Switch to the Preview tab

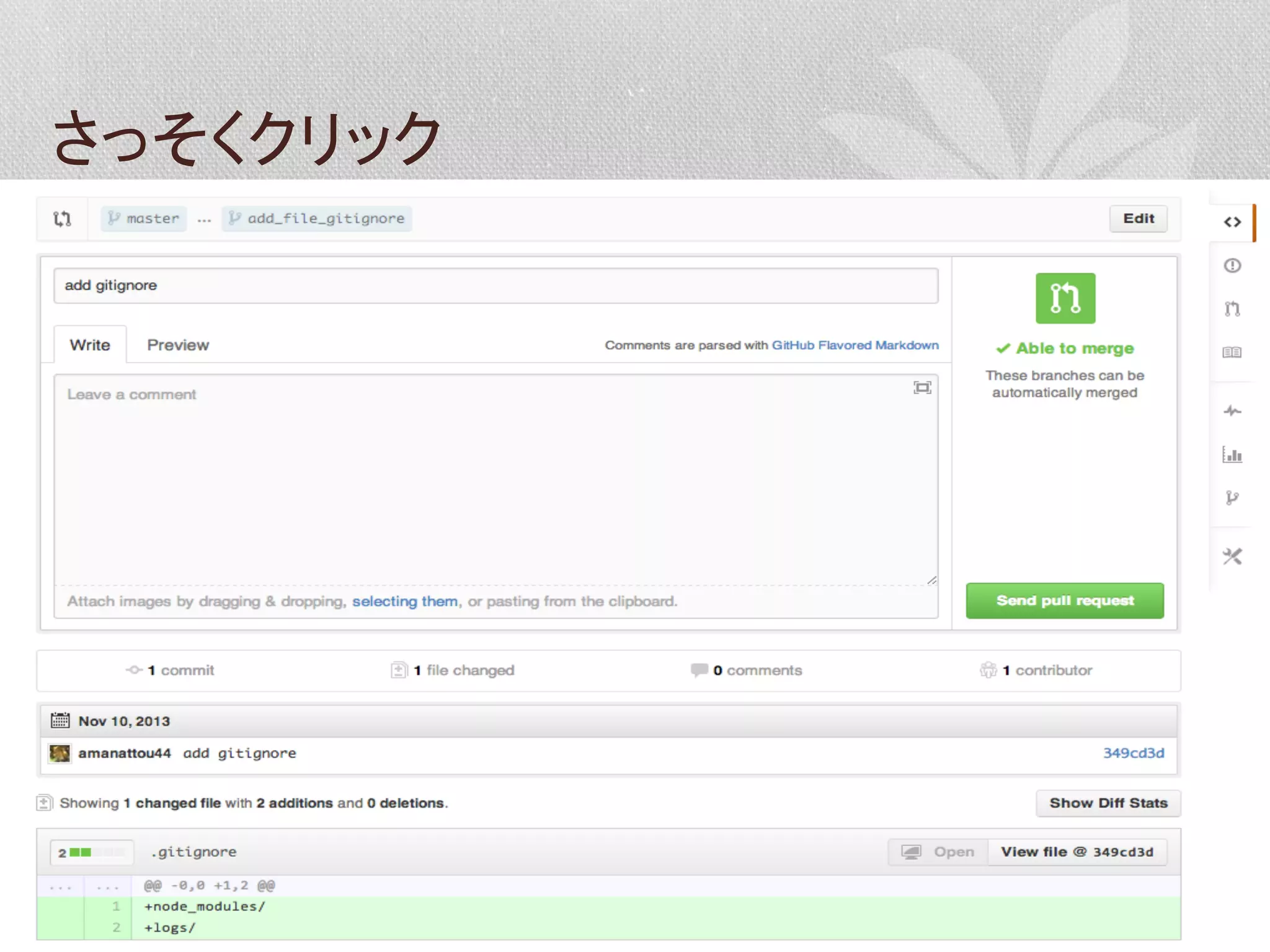click(178, 345)
